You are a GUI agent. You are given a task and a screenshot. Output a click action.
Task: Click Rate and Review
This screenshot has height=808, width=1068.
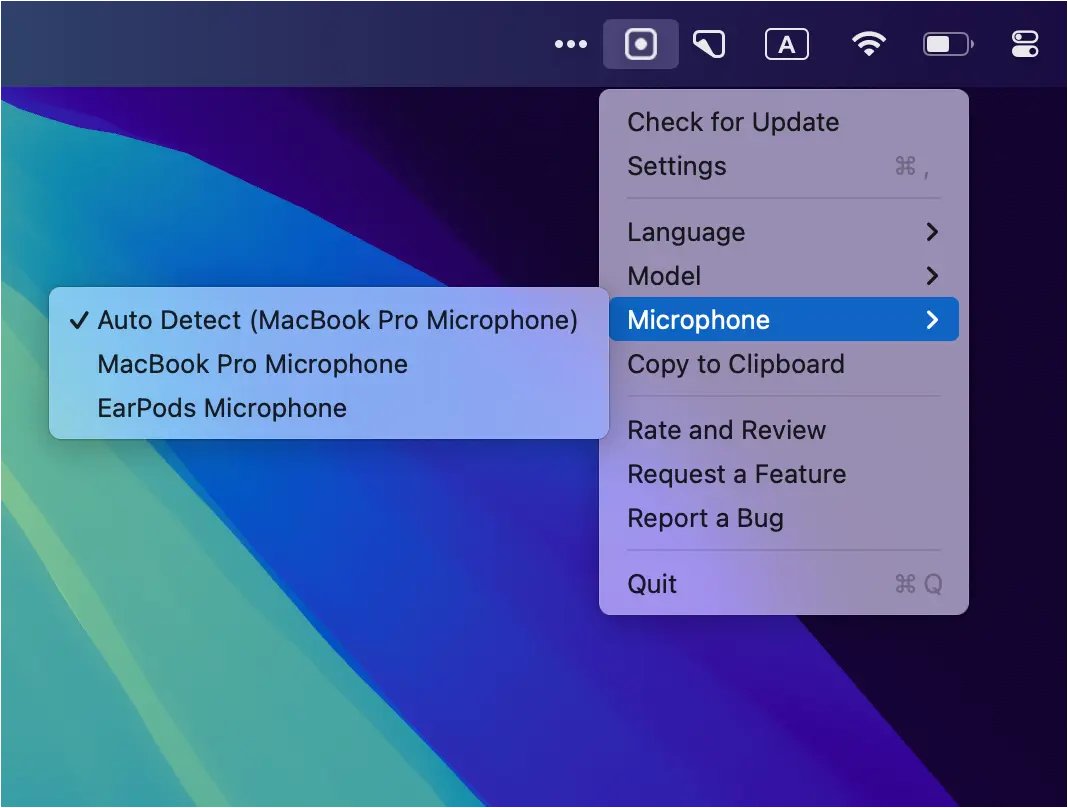(727, 430)
